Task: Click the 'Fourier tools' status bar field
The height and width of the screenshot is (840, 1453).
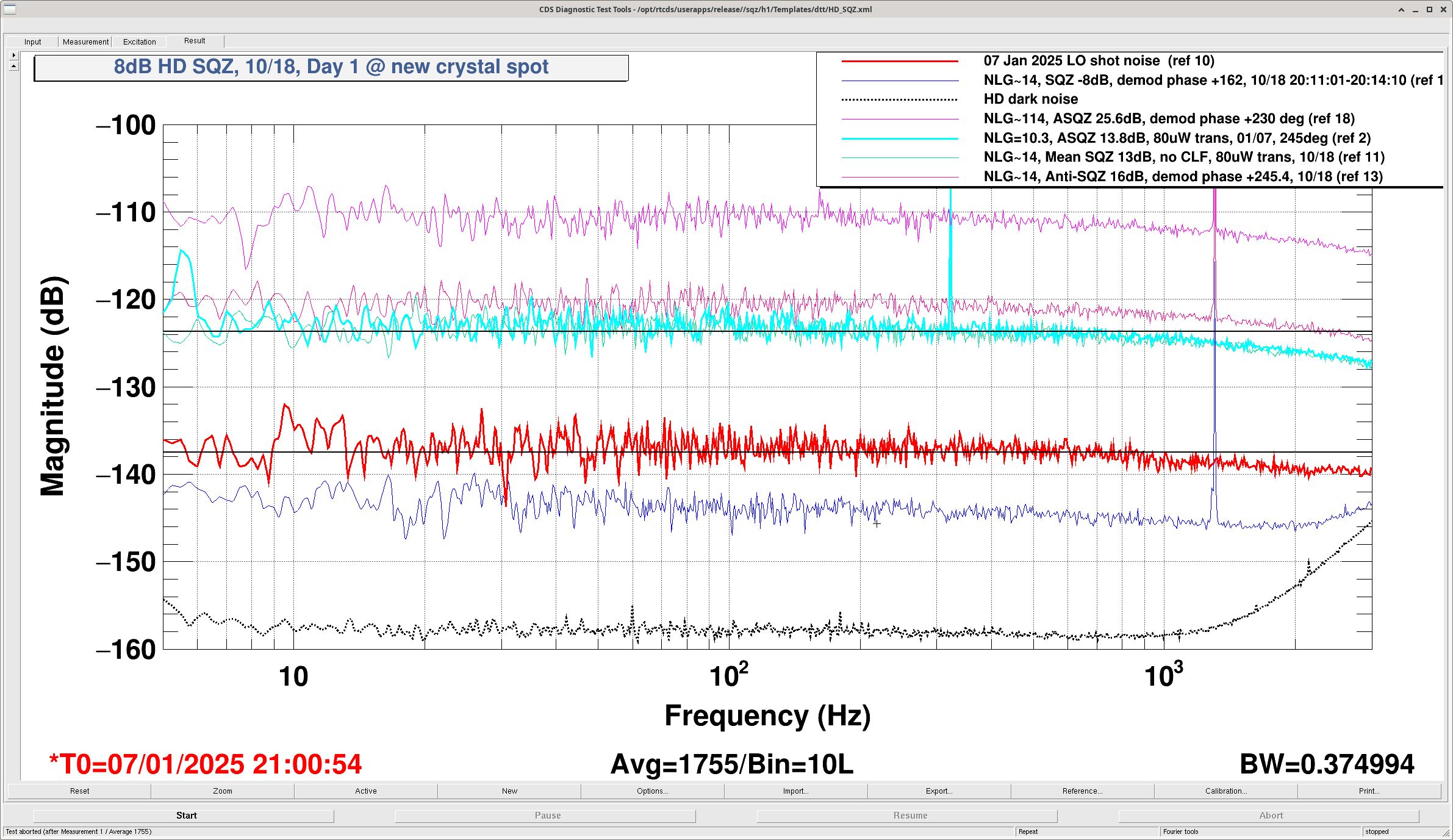Action: tap(1261, 832)
